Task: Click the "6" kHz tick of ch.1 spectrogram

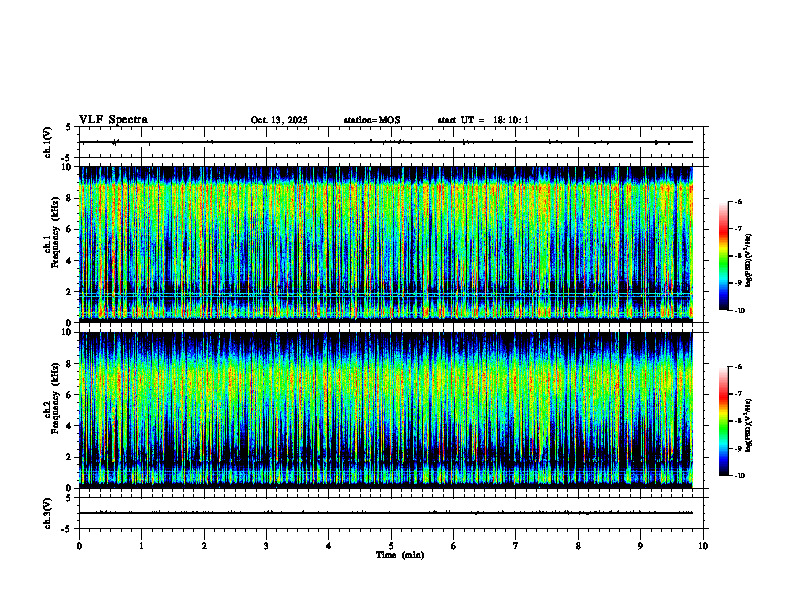Action: [69, 229]
